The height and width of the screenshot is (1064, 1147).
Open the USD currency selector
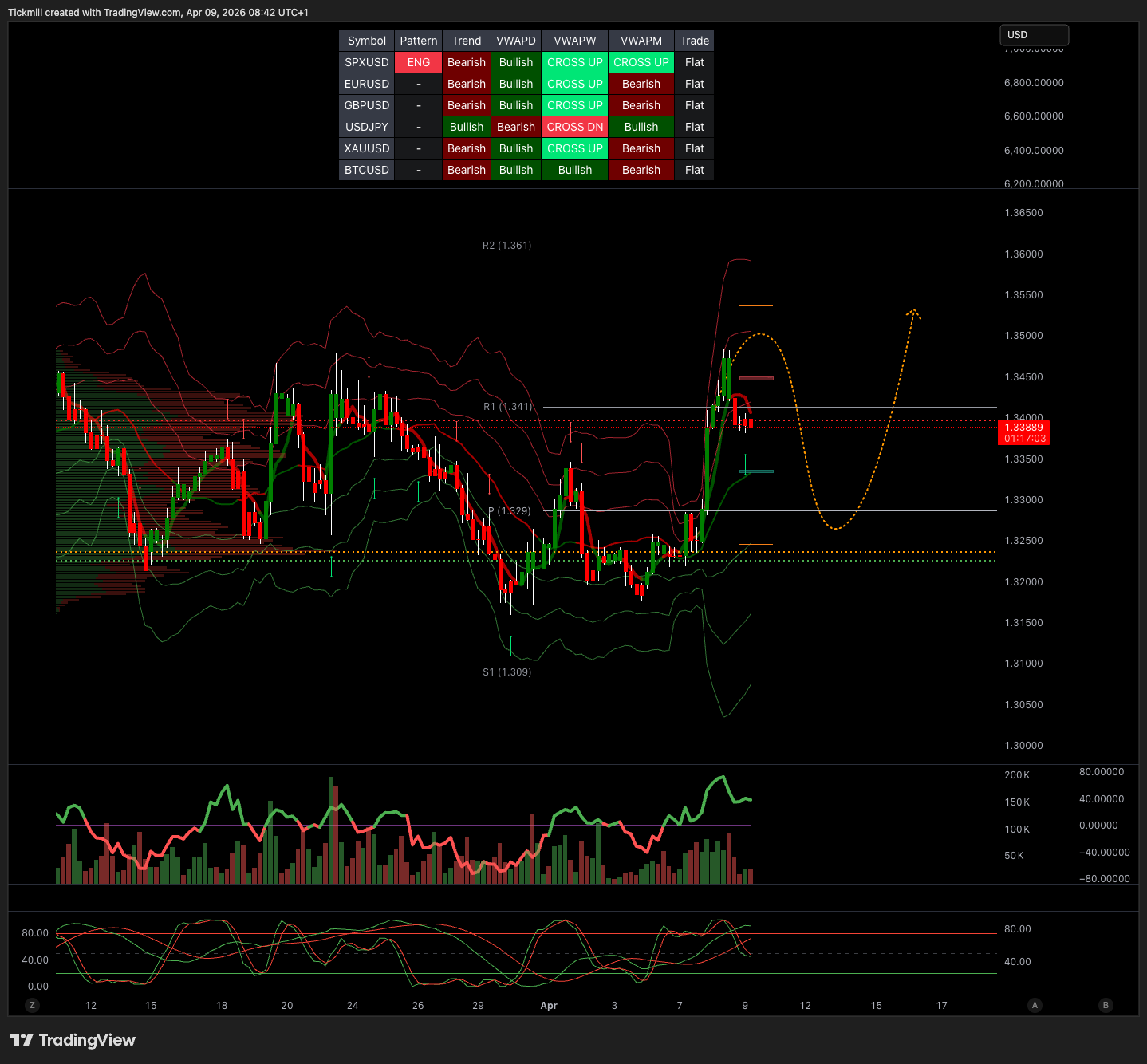pos(1034,35)
